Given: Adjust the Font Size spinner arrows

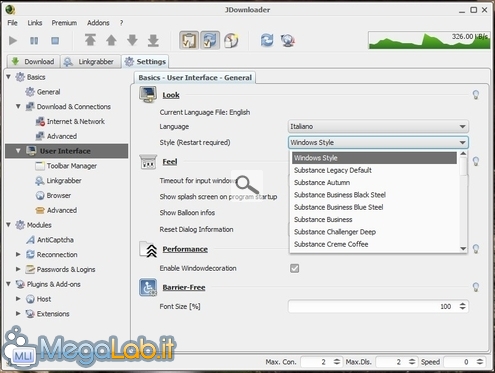Looking at the screenshot, I should (462, 306).
